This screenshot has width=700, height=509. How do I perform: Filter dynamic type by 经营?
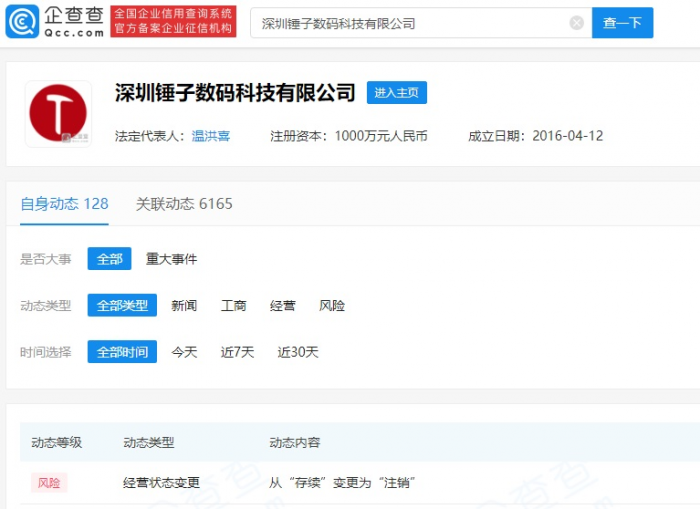(x=282, y=306)
